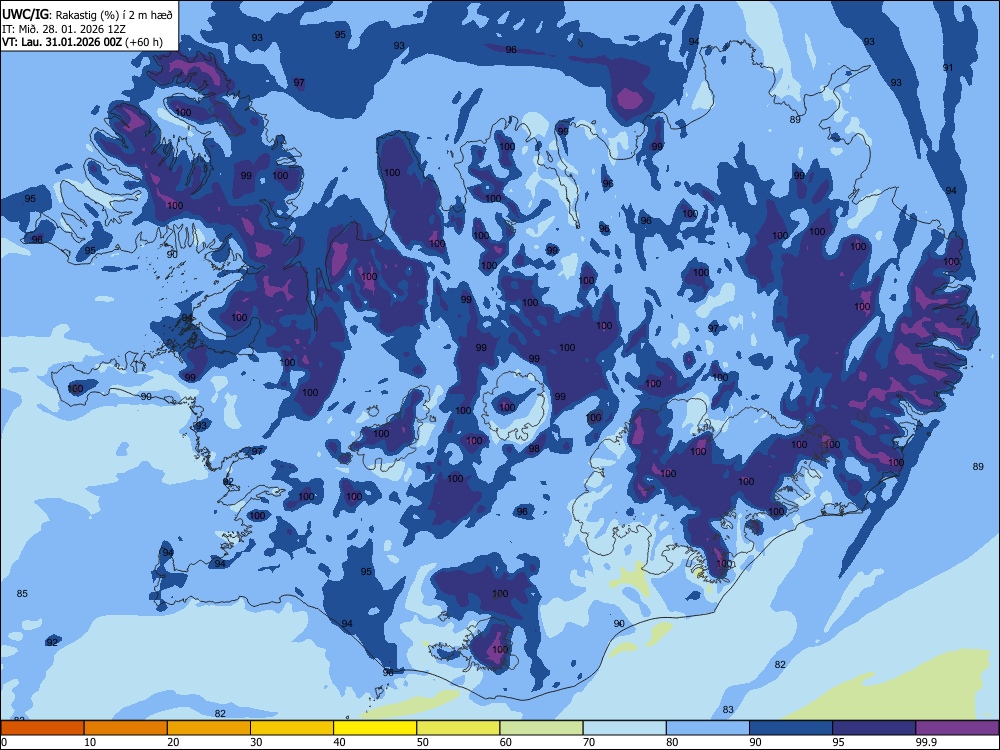
Task: Select the '70' tick label under the legend
Action: pyautogui.click(x=589, y=742)
